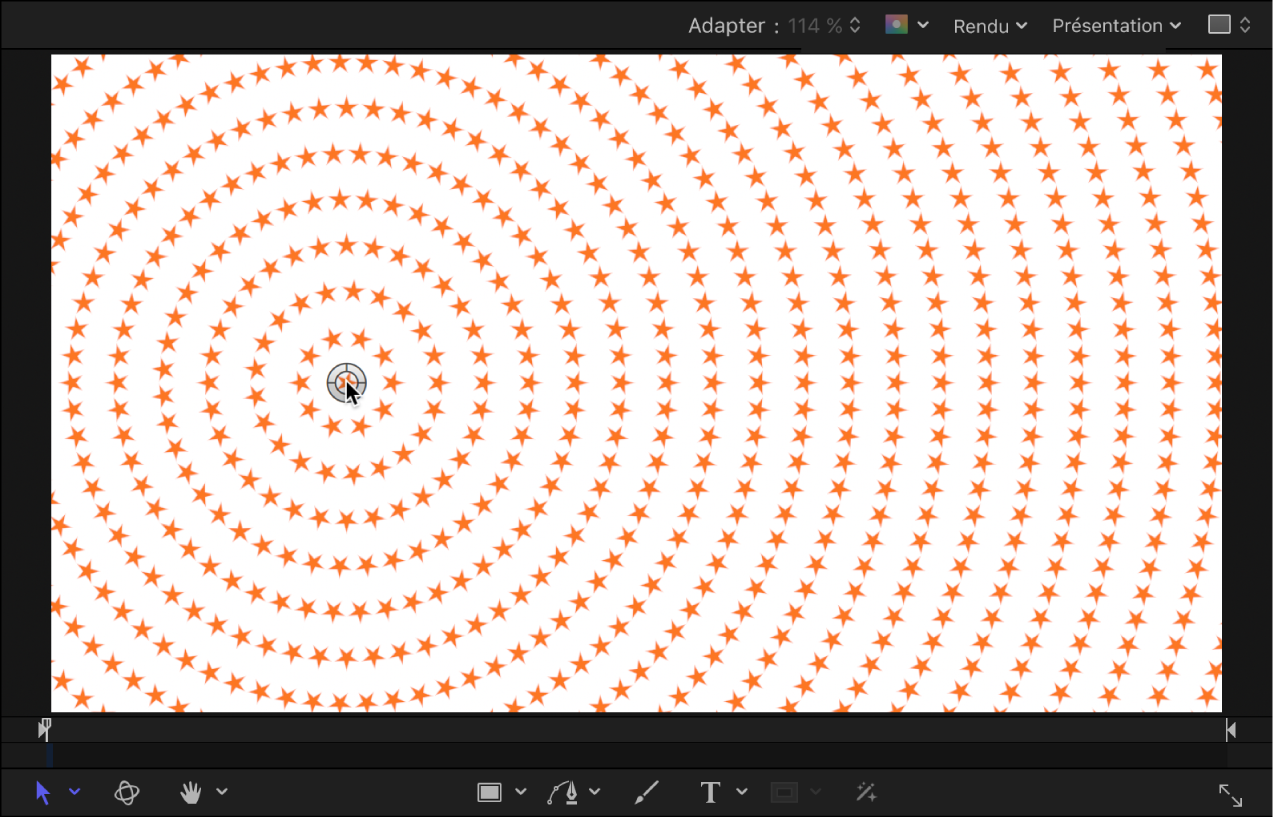Image resolution: width=1274 pixels, height=817 pixels.
Task: Open the canvas view layout menu
Action: [1229, 25]
